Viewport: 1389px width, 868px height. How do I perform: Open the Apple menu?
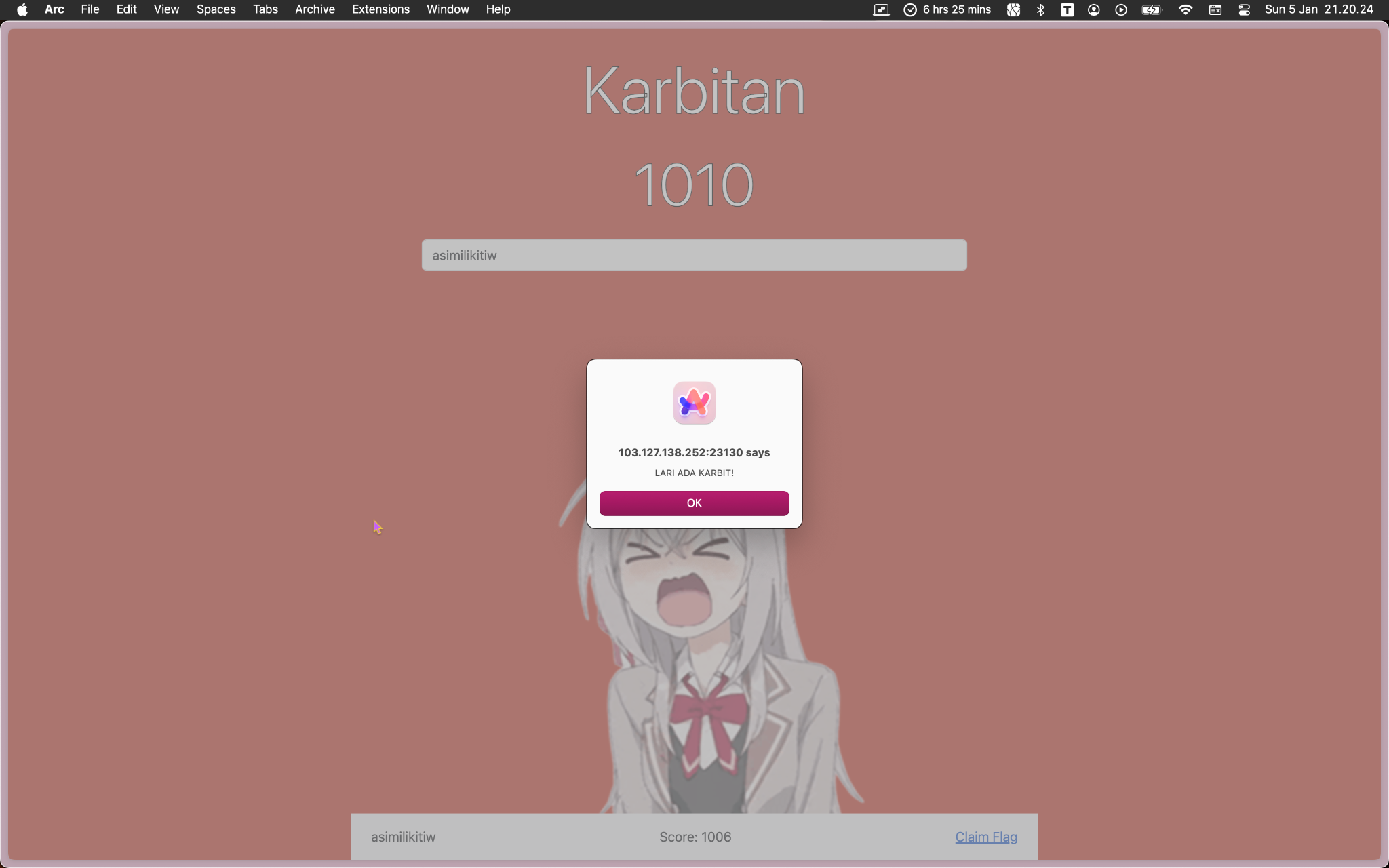22,9
